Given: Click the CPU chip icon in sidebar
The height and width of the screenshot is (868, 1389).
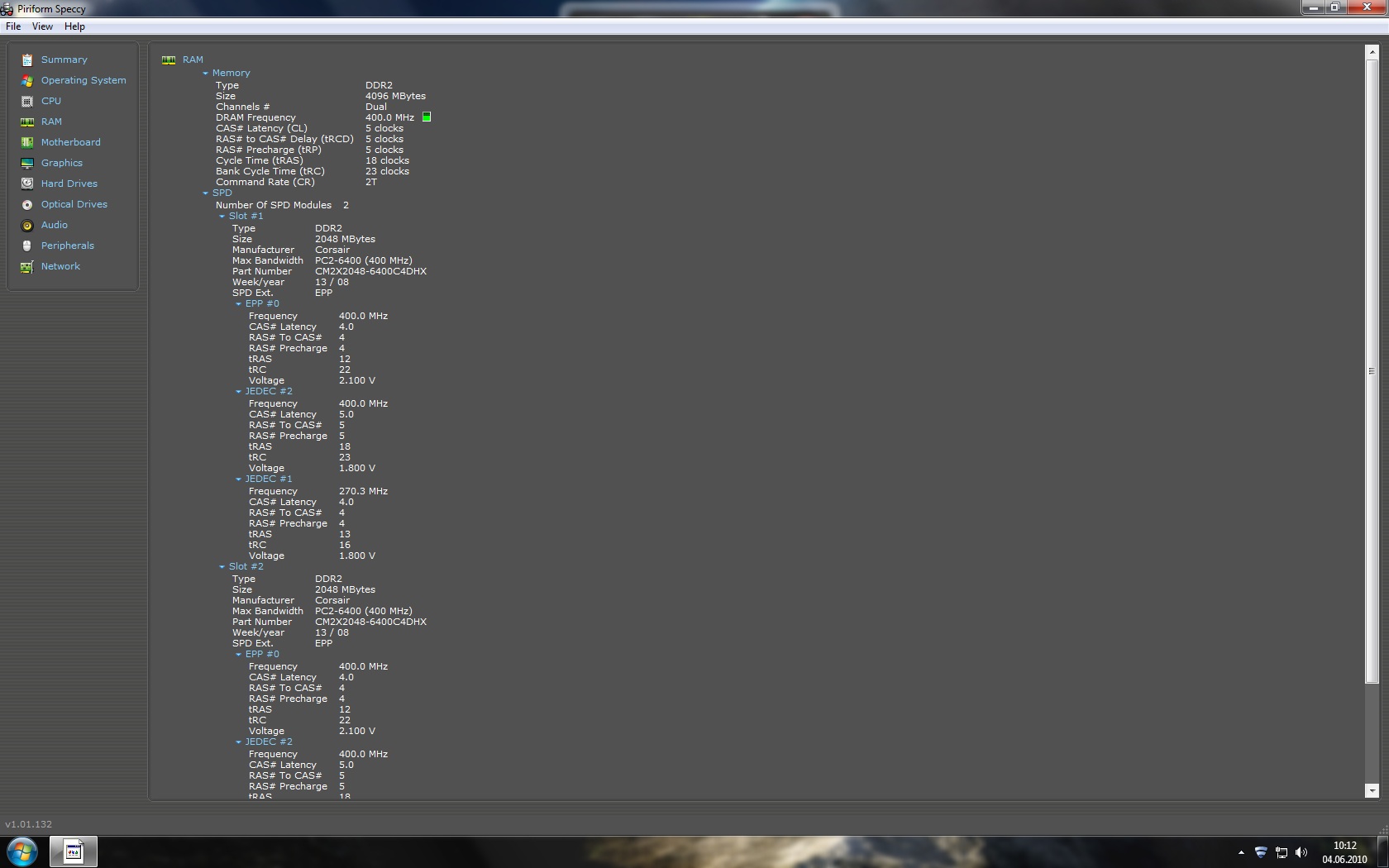Looking at the screenshot, I should point(27,101).
